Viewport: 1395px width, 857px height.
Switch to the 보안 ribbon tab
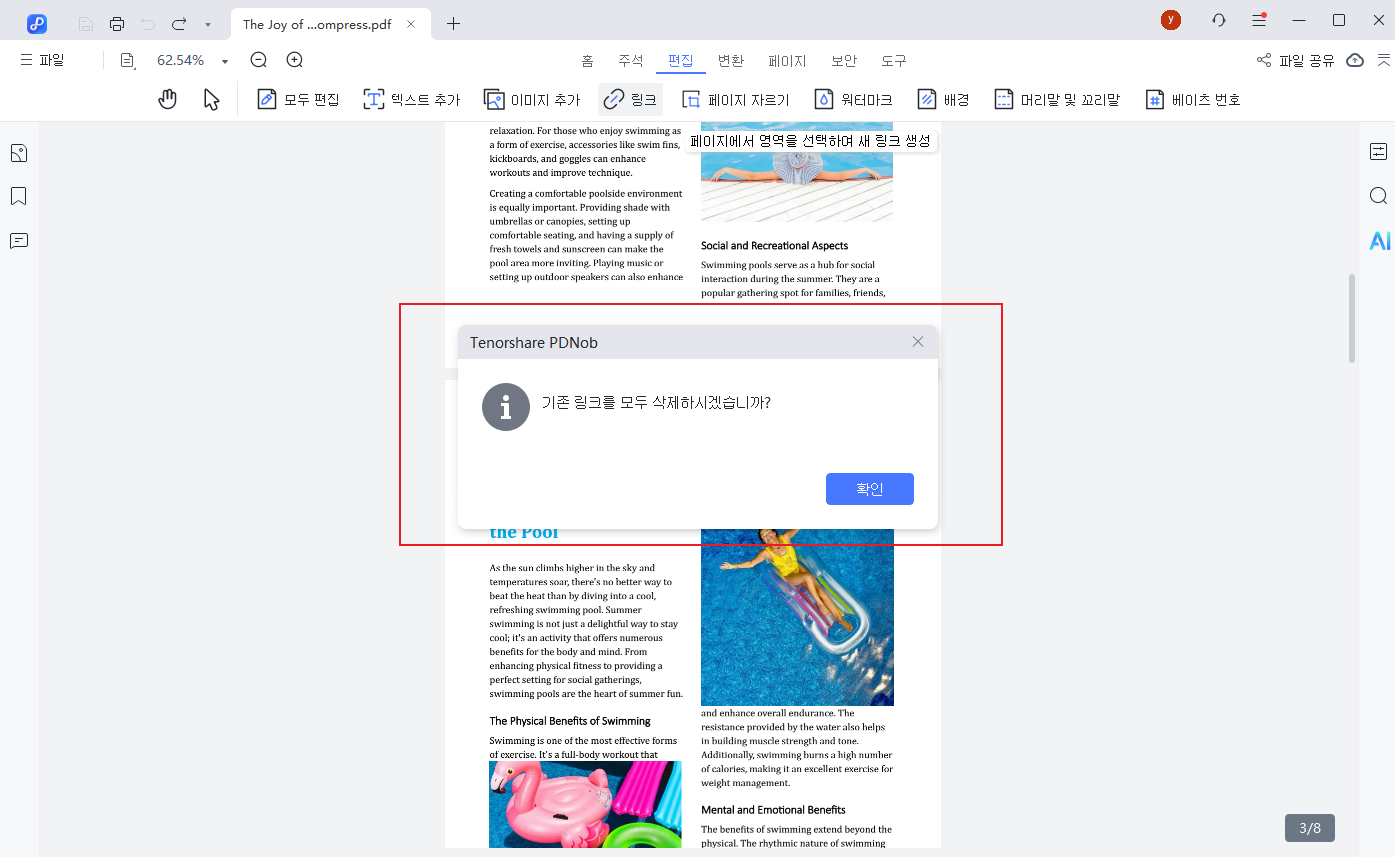click(843, 60)
